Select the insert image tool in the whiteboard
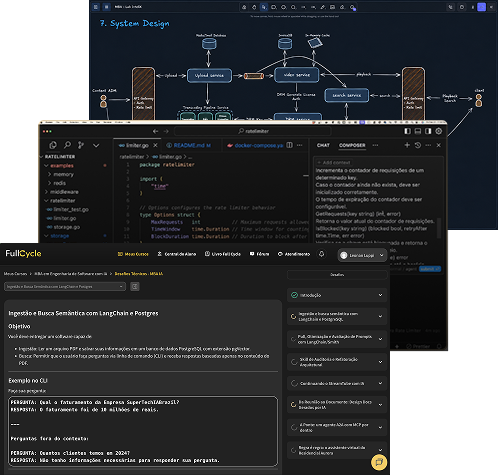 [332, 7]
